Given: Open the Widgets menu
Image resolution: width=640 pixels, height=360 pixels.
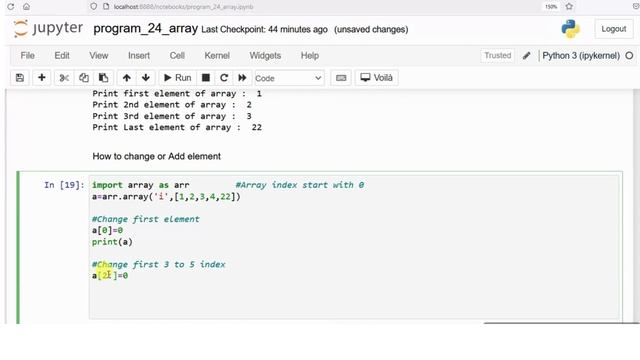Looking at the screenshot, I should click(x=265, y=56).
